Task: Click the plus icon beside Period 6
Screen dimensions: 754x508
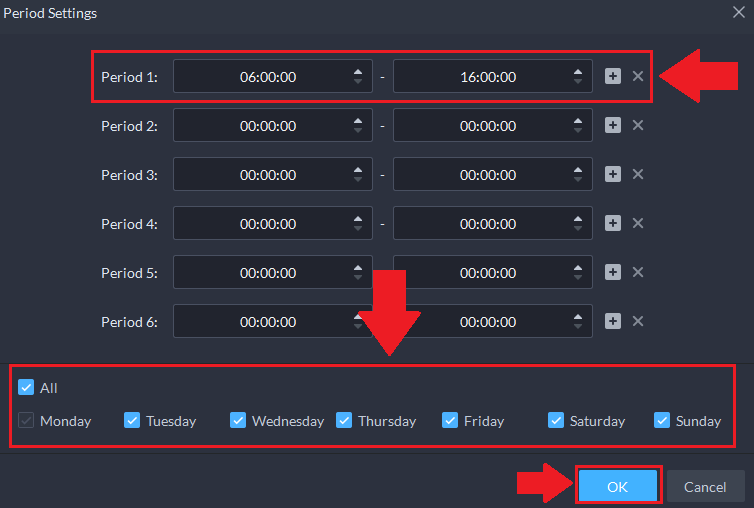Action: coord(613,321)
